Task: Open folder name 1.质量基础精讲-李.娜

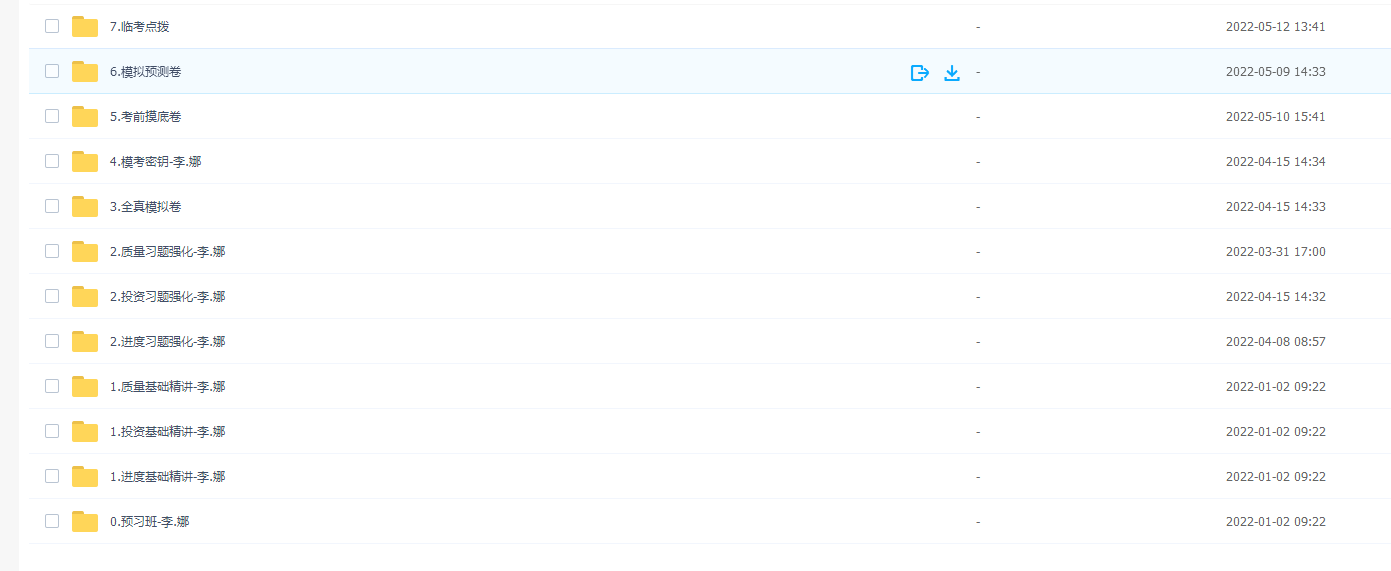Action: coord(167,387)
